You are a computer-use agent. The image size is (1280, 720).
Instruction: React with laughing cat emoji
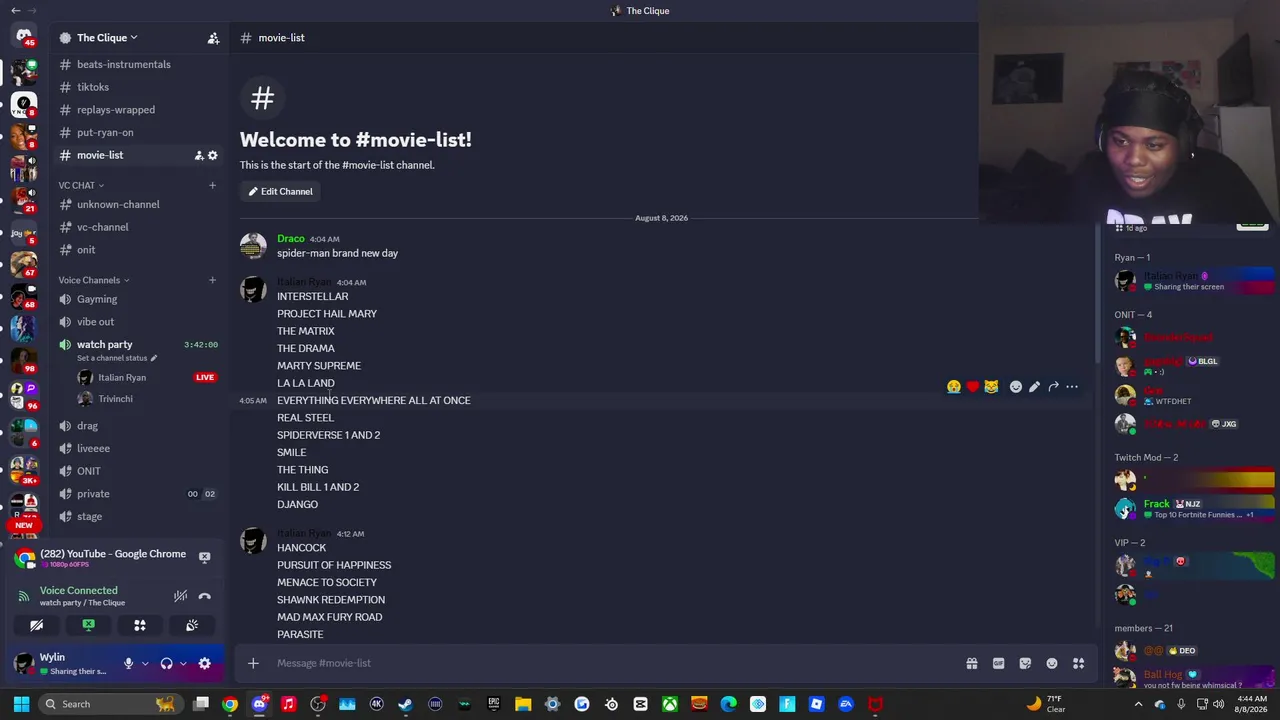coord(991,387)
